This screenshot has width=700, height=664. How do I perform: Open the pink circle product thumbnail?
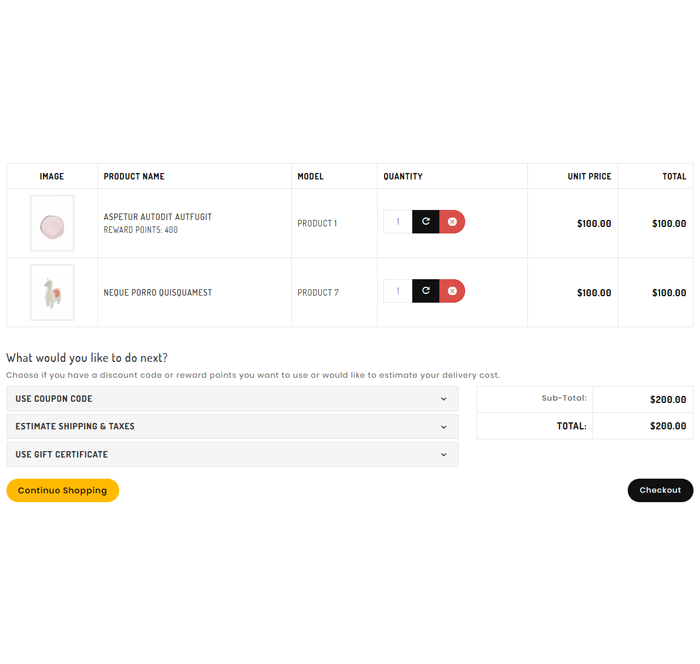[x=52, y=223]
